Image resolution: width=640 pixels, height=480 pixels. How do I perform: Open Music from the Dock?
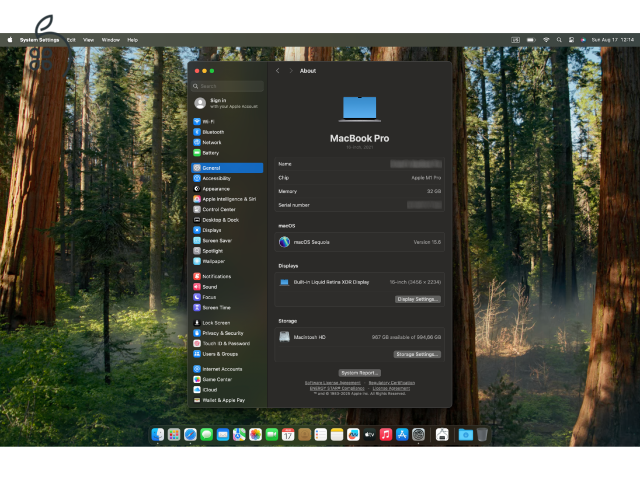[386, 435]
